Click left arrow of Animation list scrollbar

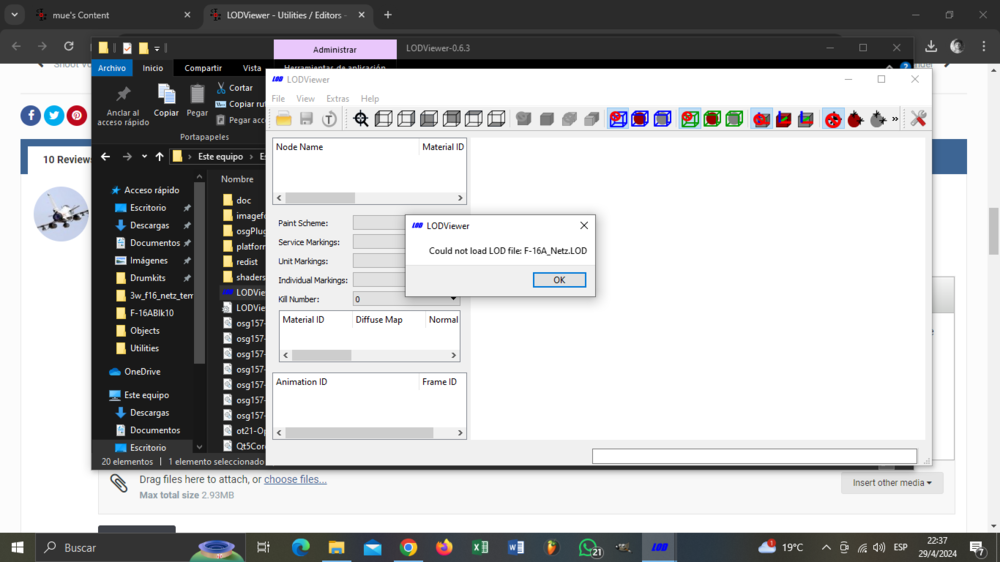(279, 433)
